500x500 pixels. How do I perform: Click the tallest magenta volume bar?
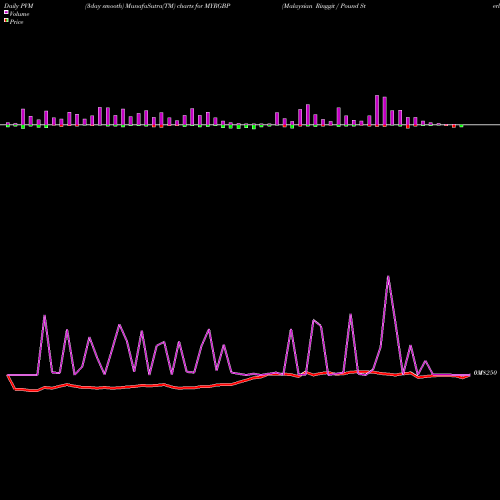click(377, 110)
